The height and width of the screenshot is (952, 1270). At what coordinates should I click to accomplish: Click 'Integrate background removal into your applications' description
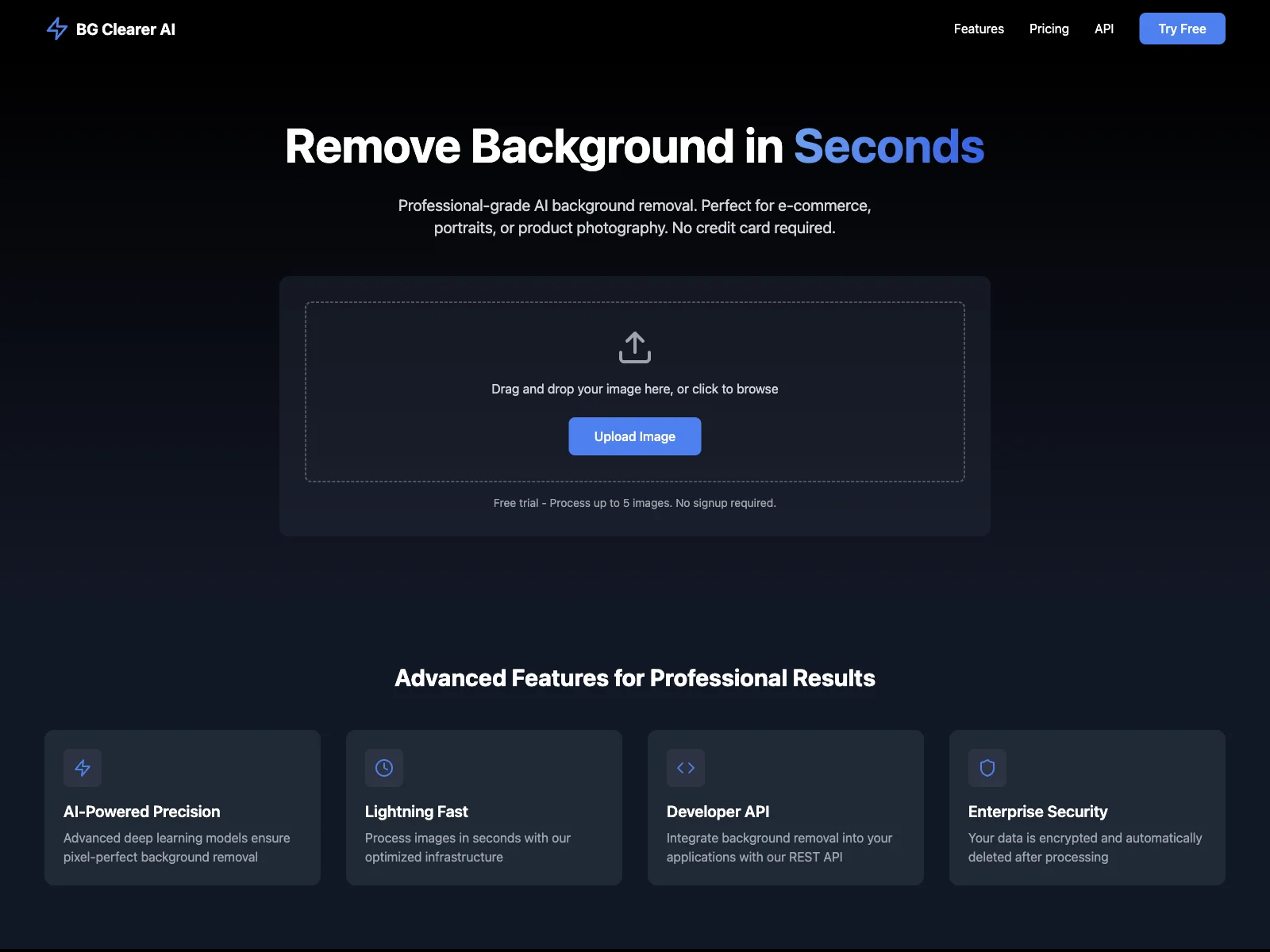pos(779,847)
